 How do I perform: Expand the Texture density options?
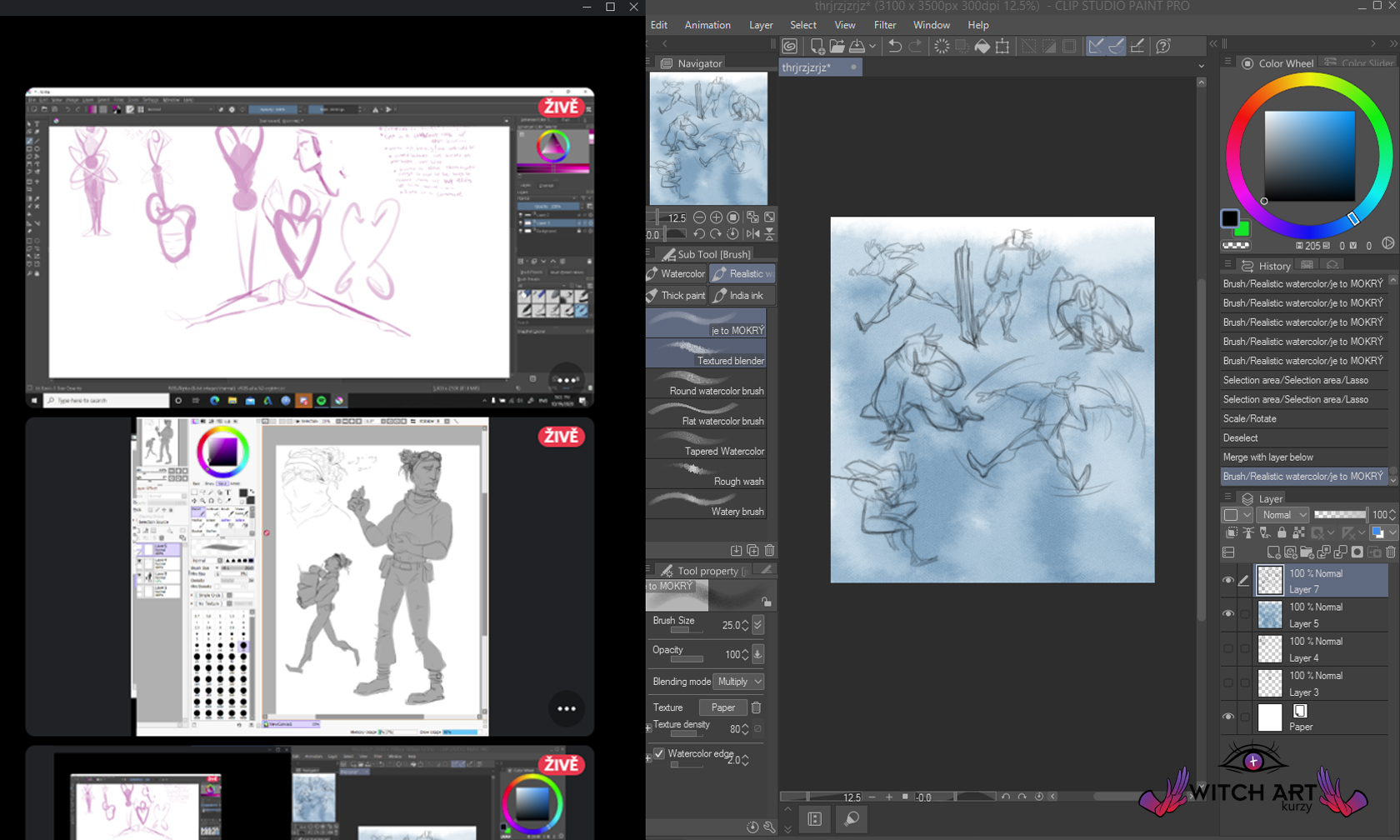(x=649, y=728)
